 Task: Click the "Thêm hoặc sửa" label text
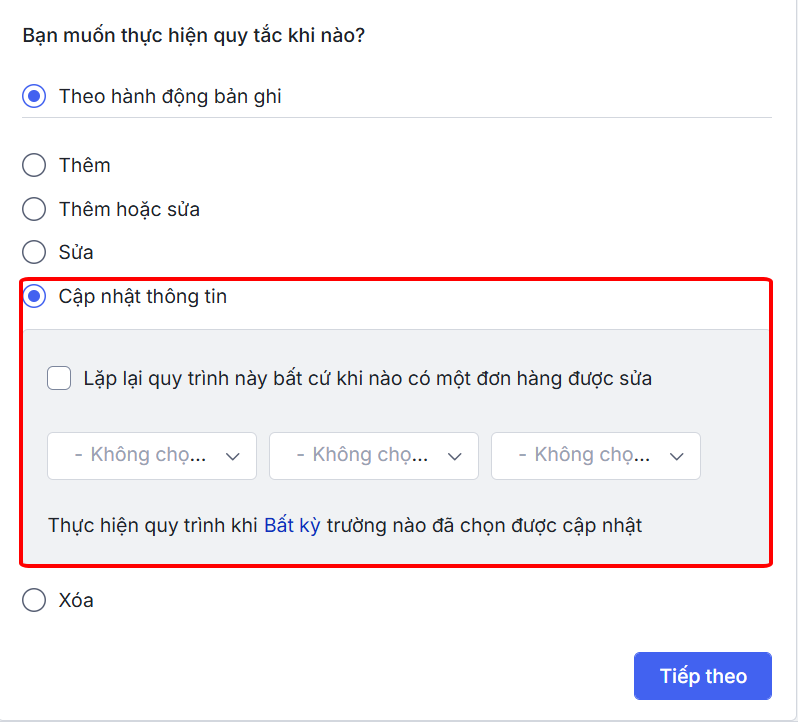pyautogui.click(x=129, y=209)
